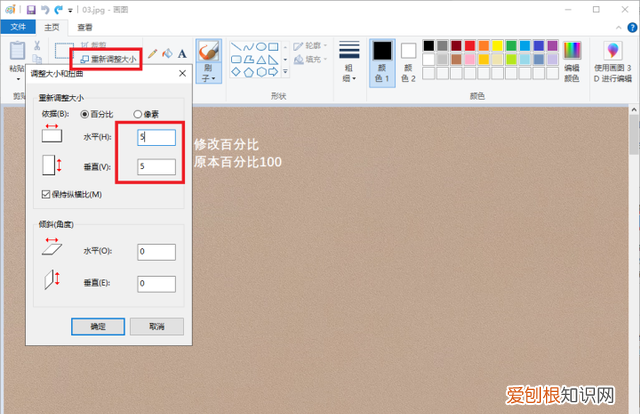Expand the shapes gallery more arrow

285,72
